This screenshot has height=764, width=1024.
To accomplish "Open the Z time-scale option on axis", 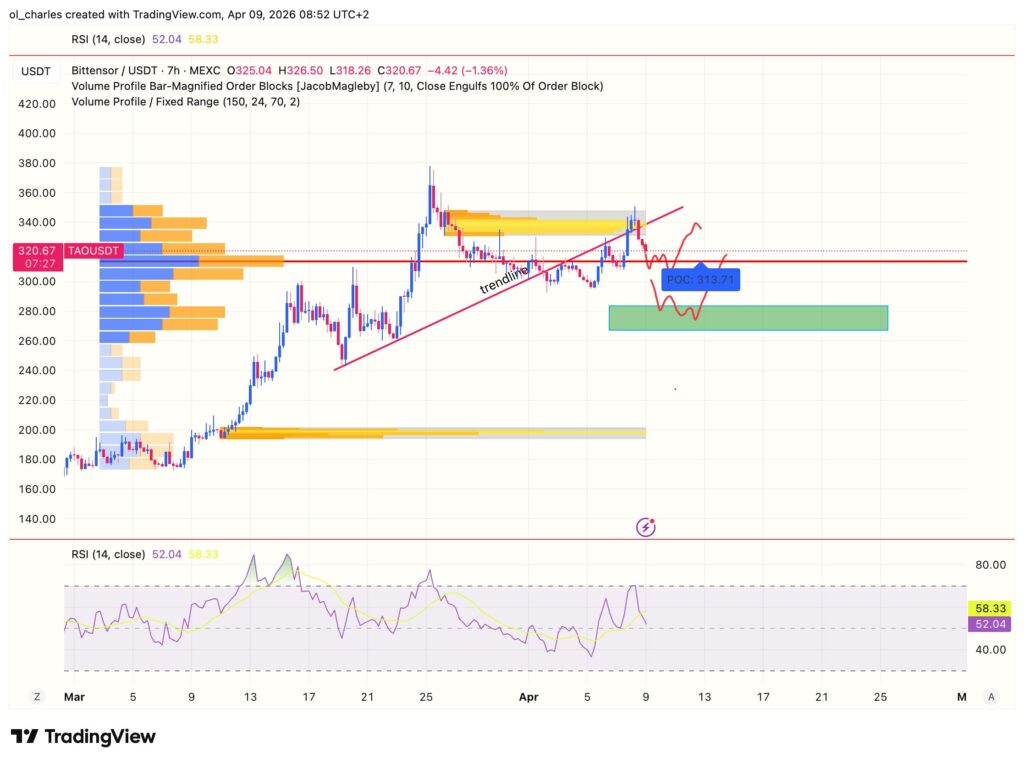I will (x=37, y=696).
